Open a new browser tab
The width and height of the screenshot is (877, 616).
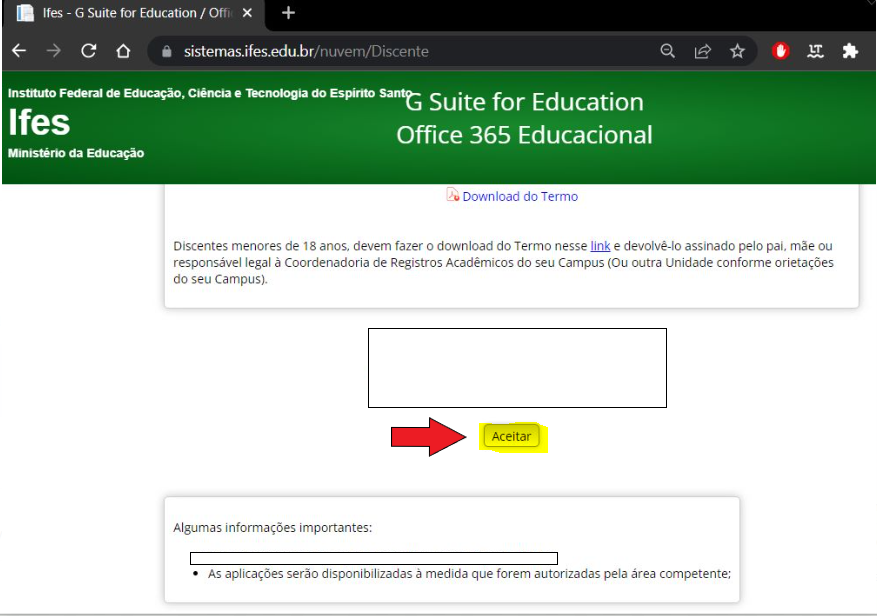(x=288, y=13)
